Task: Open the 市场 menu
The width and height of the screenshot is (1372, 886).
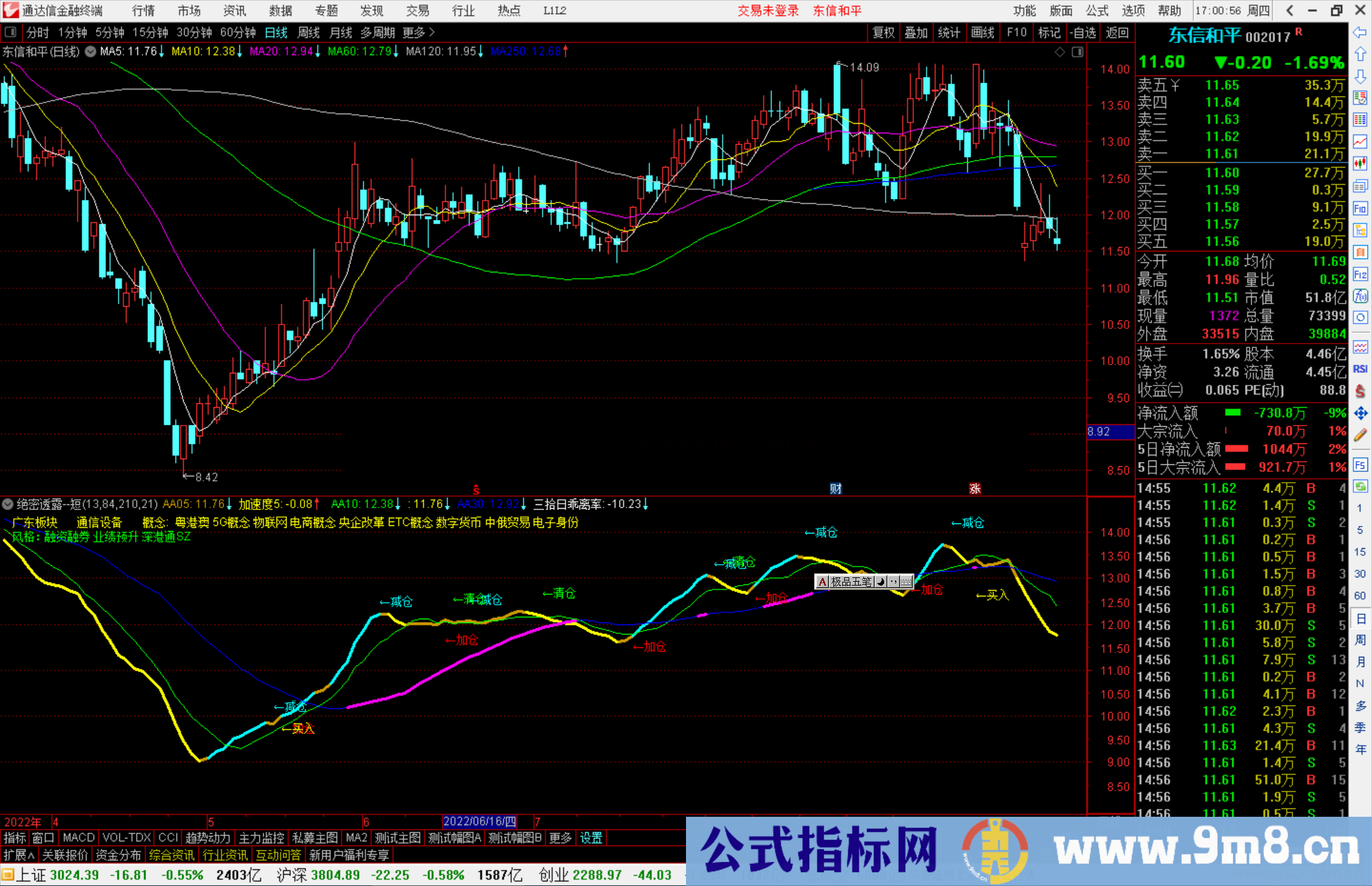Action: click(188, 10)
